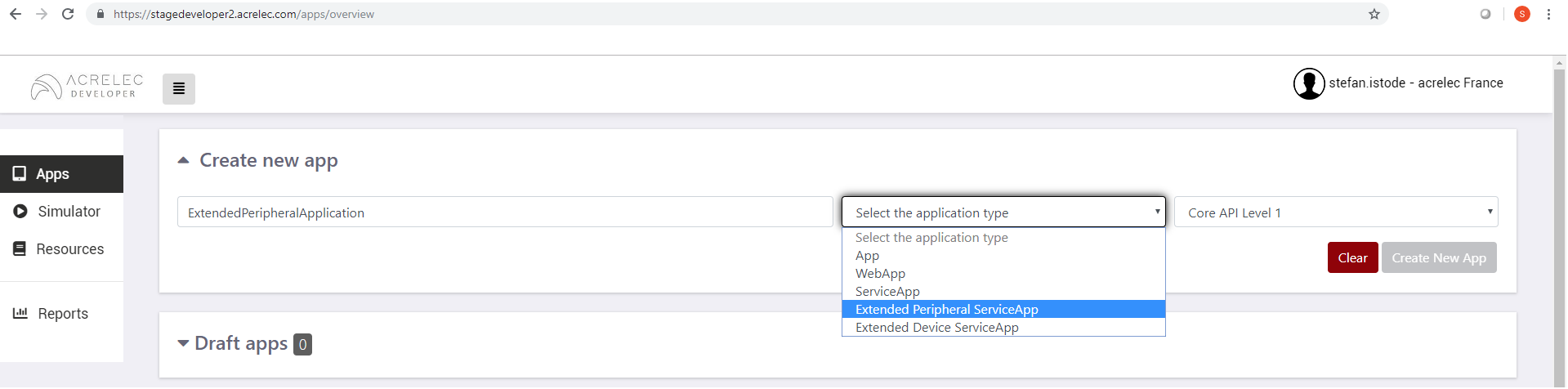Open the Simulator sidebar item

61,212
